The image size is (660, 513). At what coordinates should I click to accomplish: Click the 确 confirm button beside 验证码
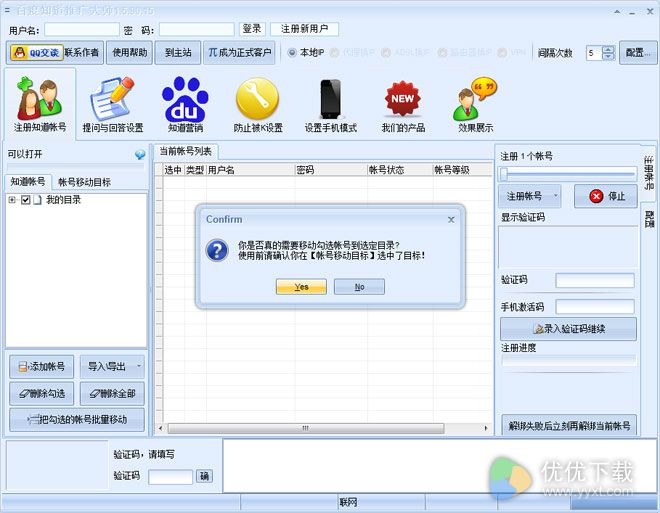[x=204, y=476]
